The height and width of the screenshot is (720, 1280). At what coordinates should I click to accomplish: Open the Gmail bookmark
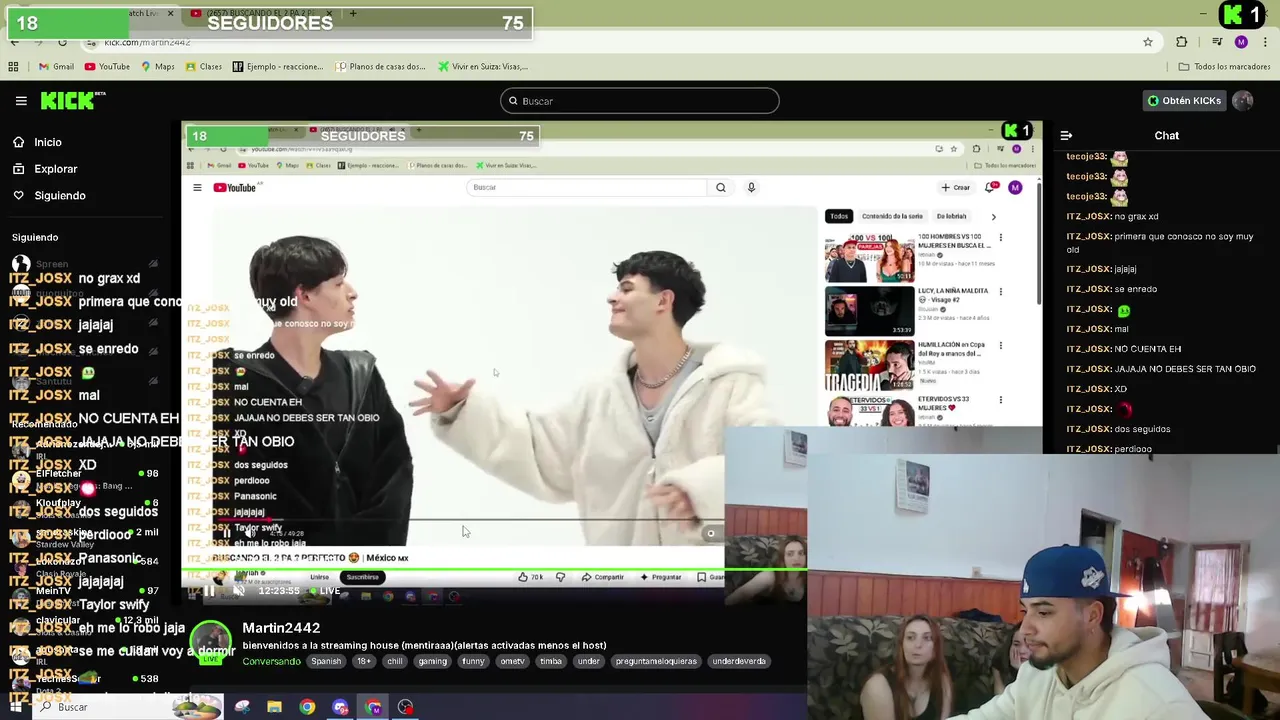(x=56, y=67)
